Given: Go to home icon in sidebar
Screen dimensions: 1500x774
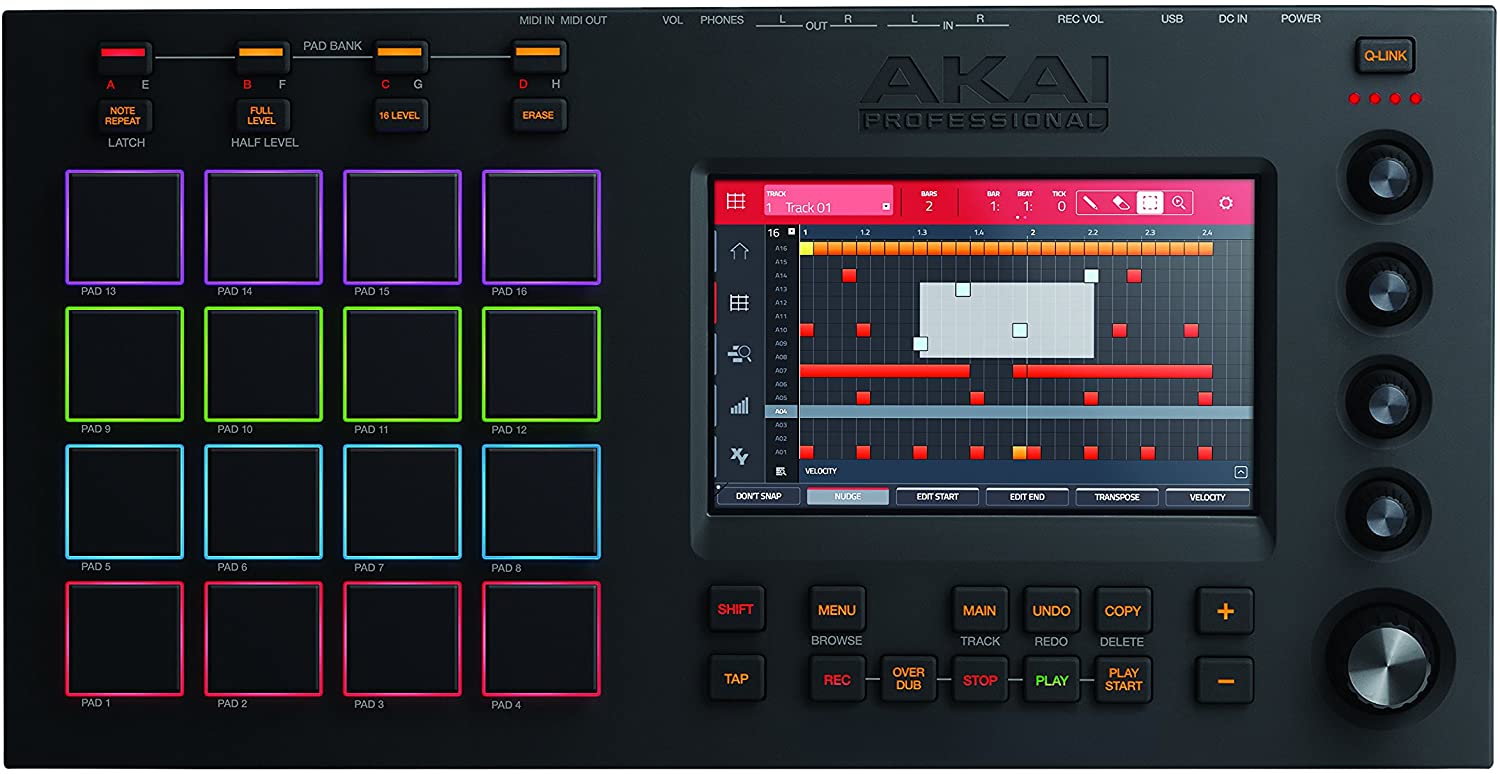Looking at the screenshot, I should 739,252.
